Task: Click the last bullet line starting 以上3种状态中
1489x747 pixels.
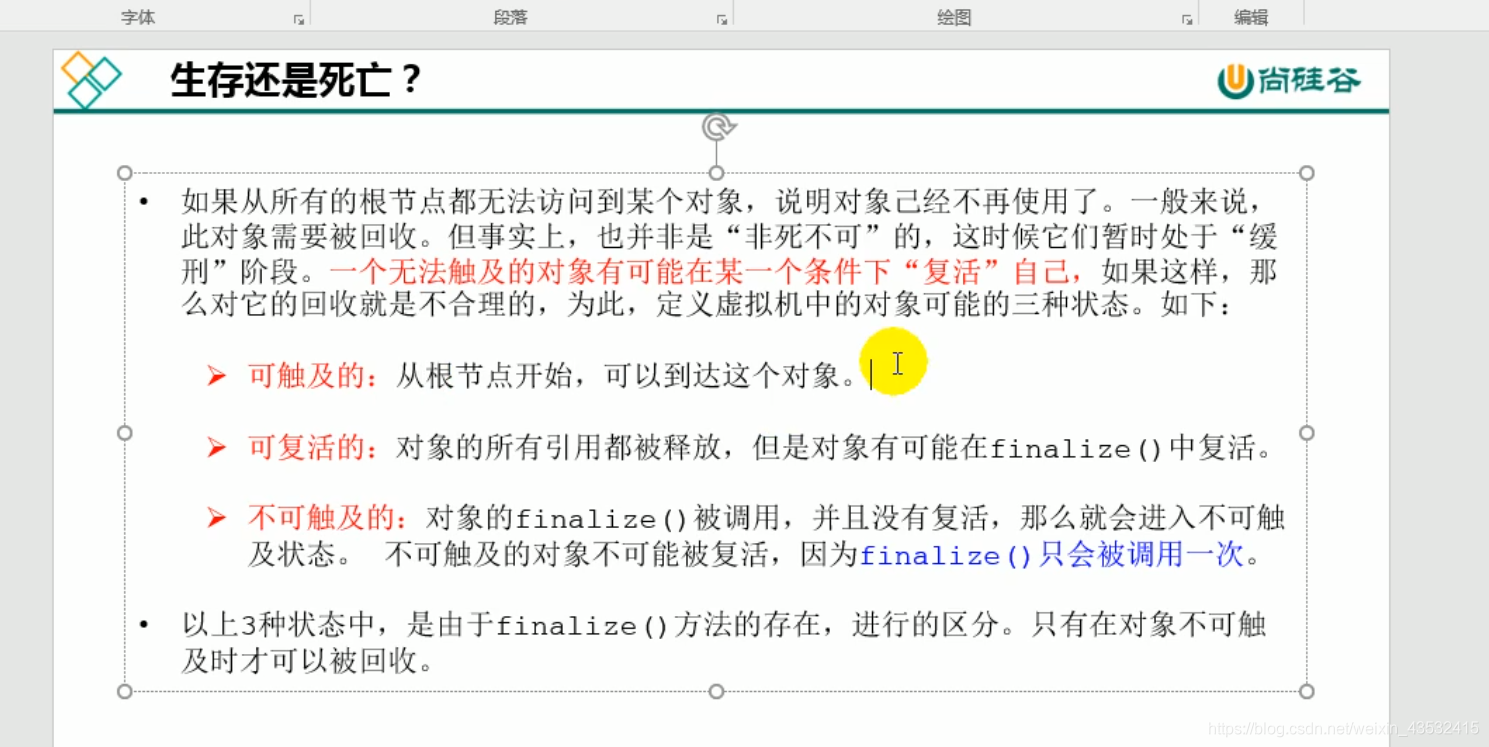Action: tap(724, 626)
